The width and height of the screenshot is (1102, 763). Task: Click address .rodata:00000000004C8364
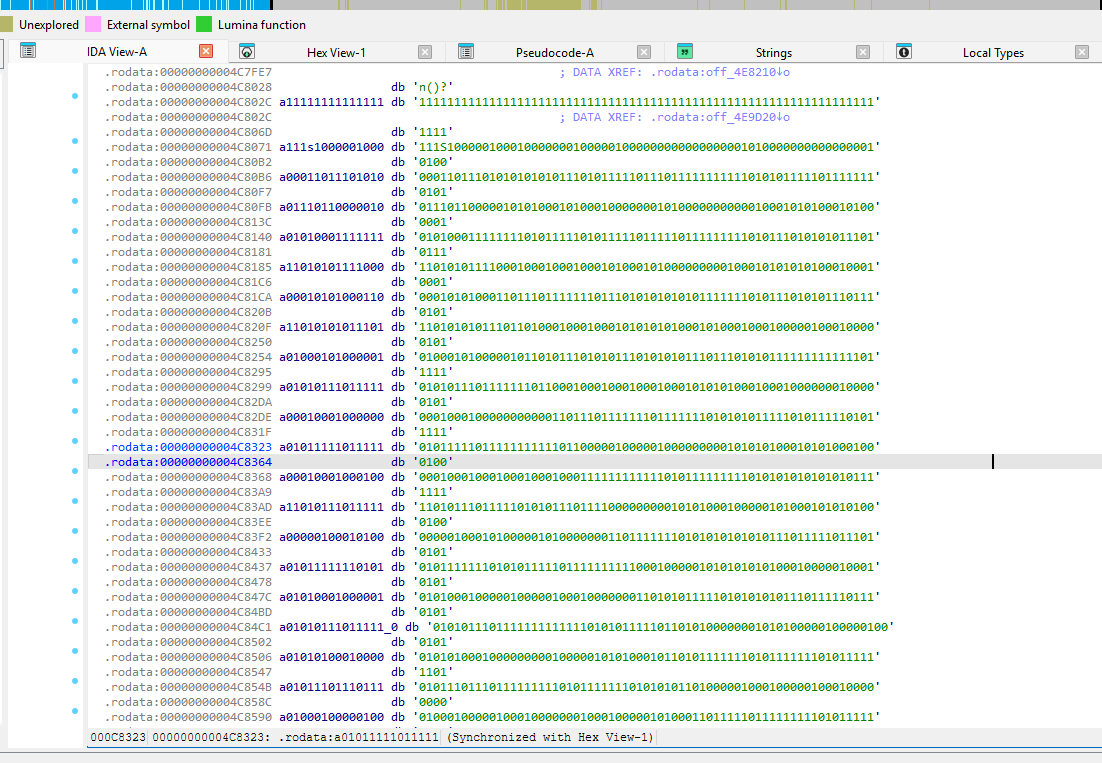[188, 462]
